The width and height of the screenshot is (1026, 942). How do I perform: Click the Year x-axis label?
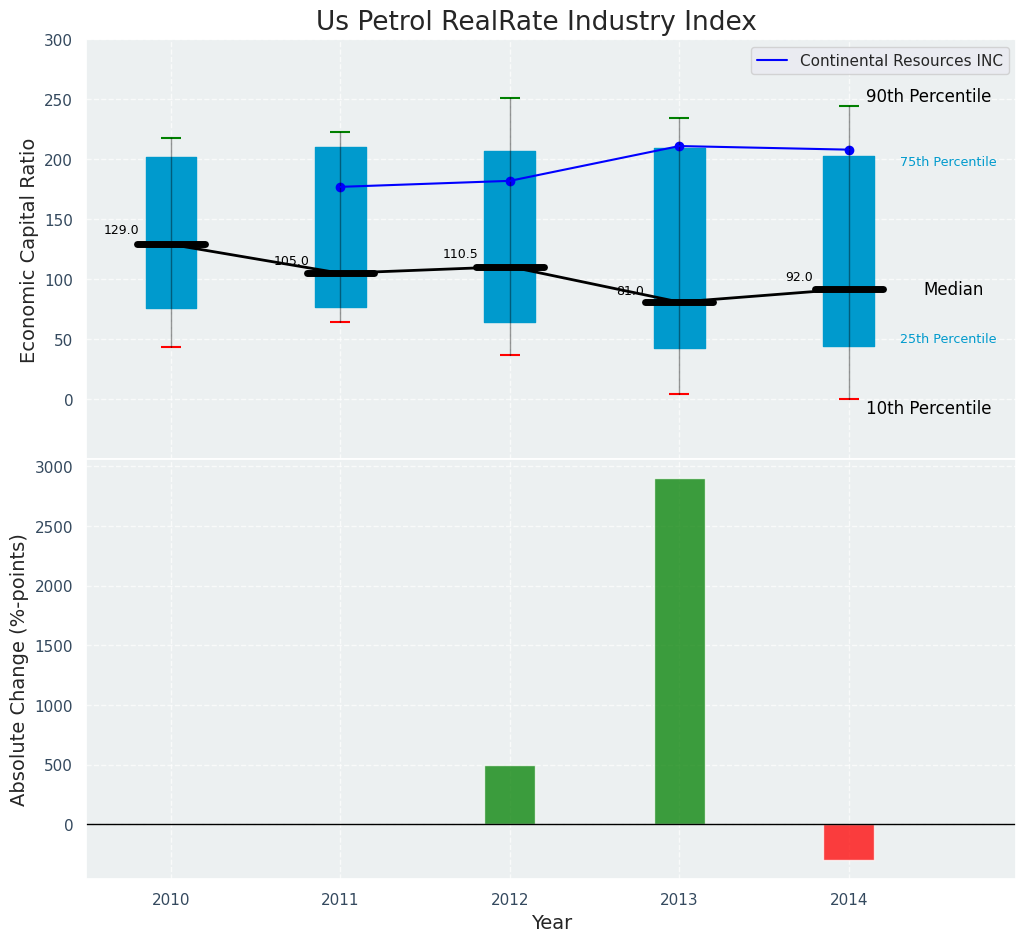[x=551, y=923]
